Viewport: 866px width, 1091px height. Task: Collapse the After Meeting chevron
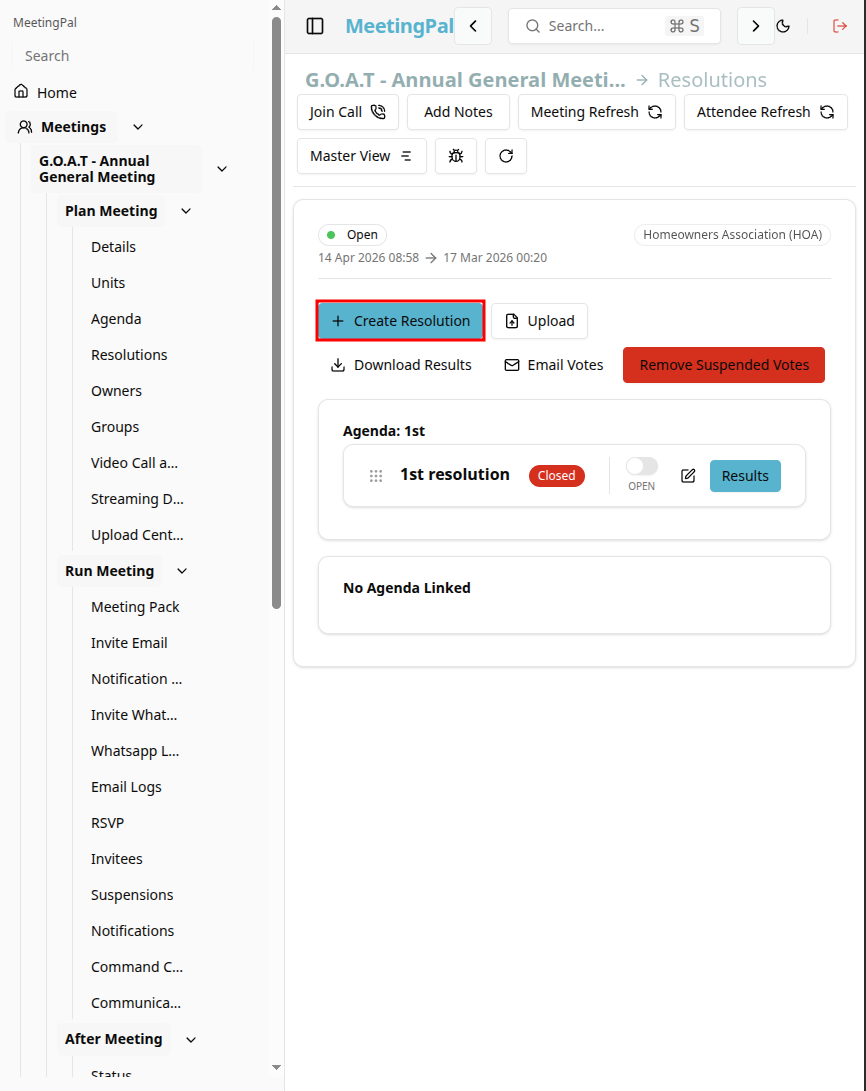tap(191, 1040)
